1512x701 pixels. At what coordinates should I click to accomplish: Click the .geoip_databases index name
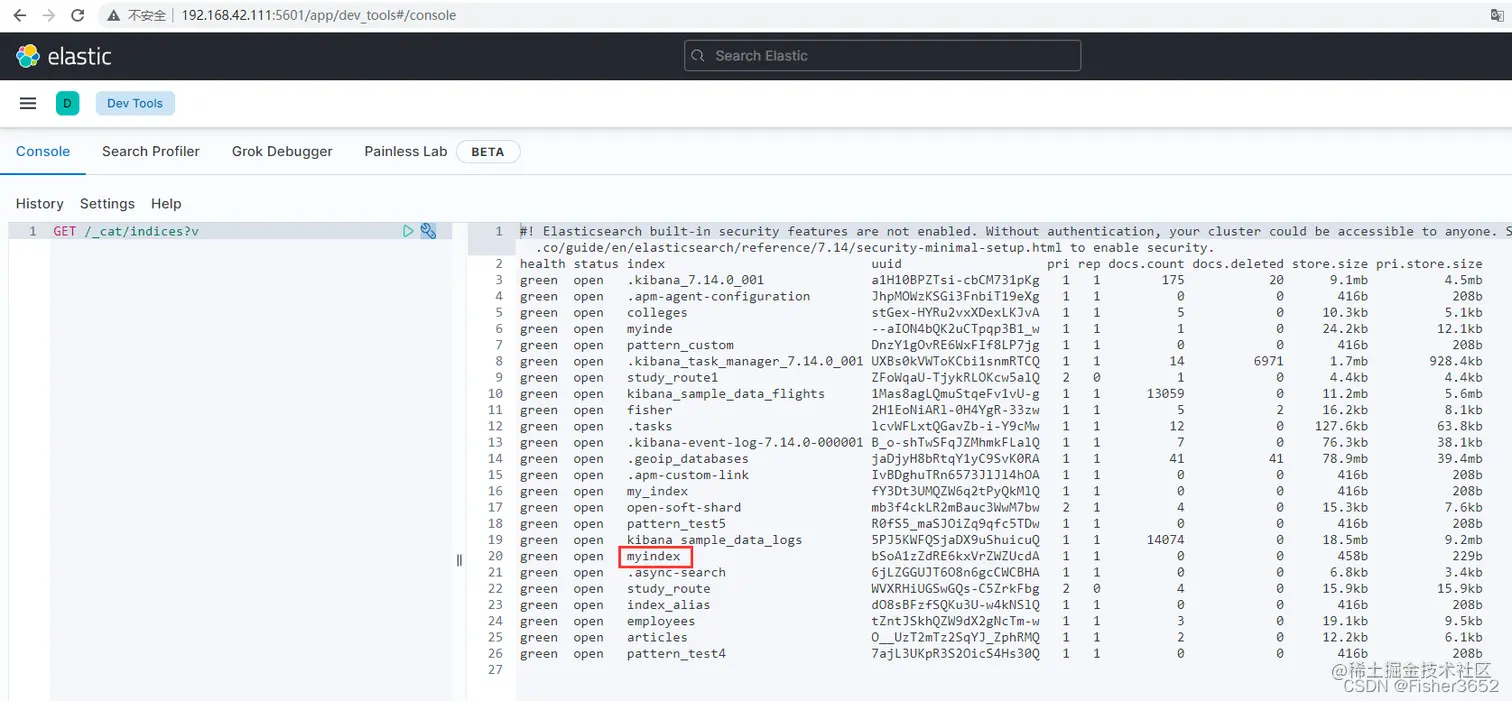tap(688, 458)
